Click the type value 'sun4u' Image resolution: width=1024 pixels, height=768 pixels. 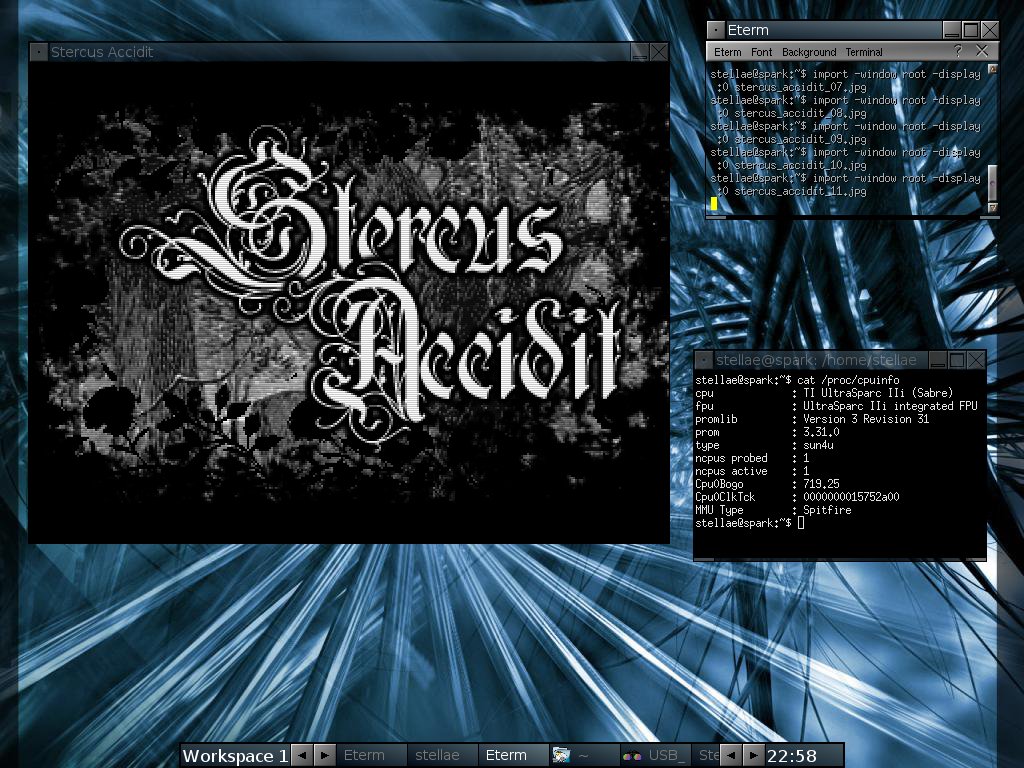tap(818, 445)
